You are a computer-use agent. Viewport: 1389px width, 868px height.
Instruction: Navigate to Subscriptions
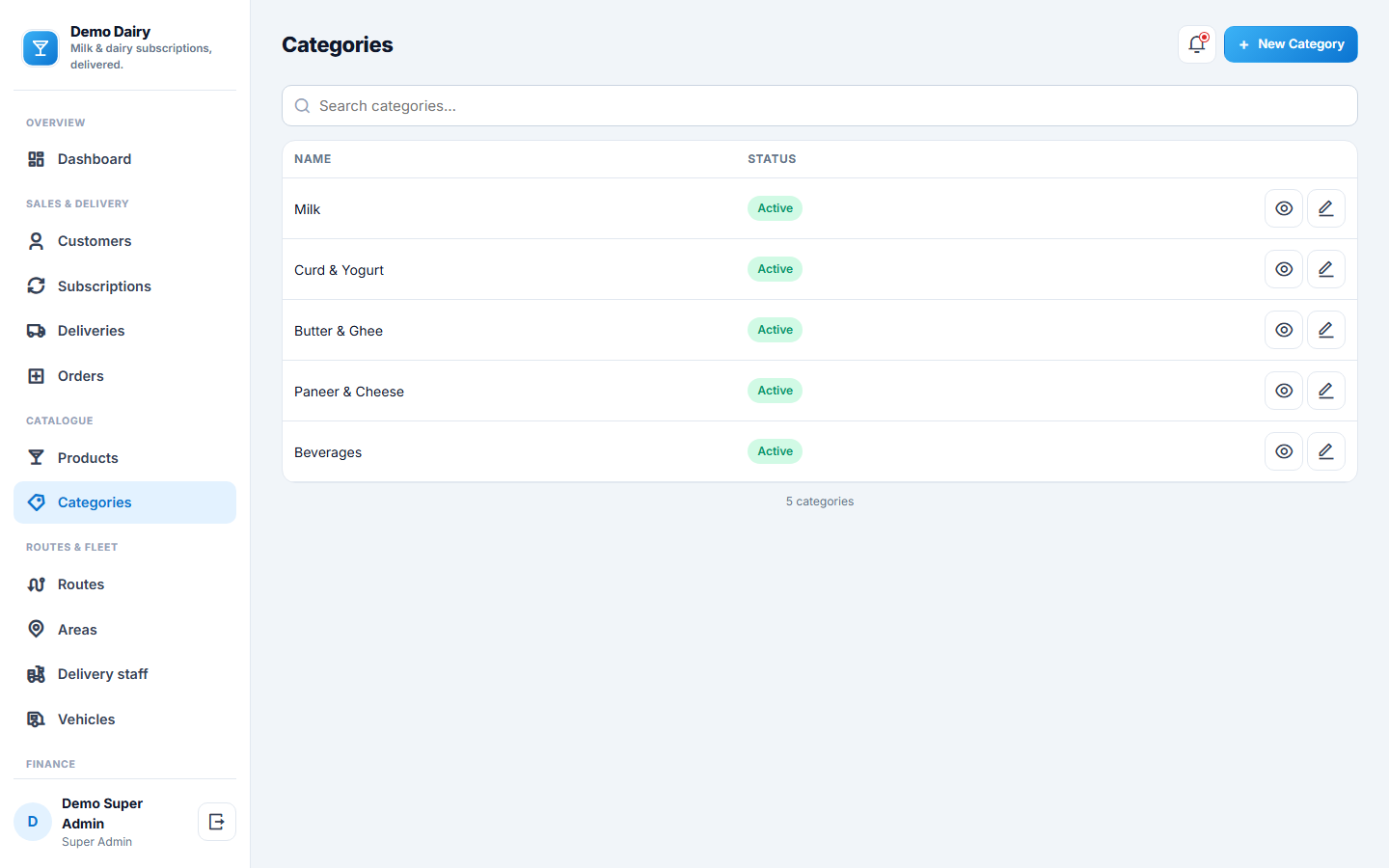[124, 286]
